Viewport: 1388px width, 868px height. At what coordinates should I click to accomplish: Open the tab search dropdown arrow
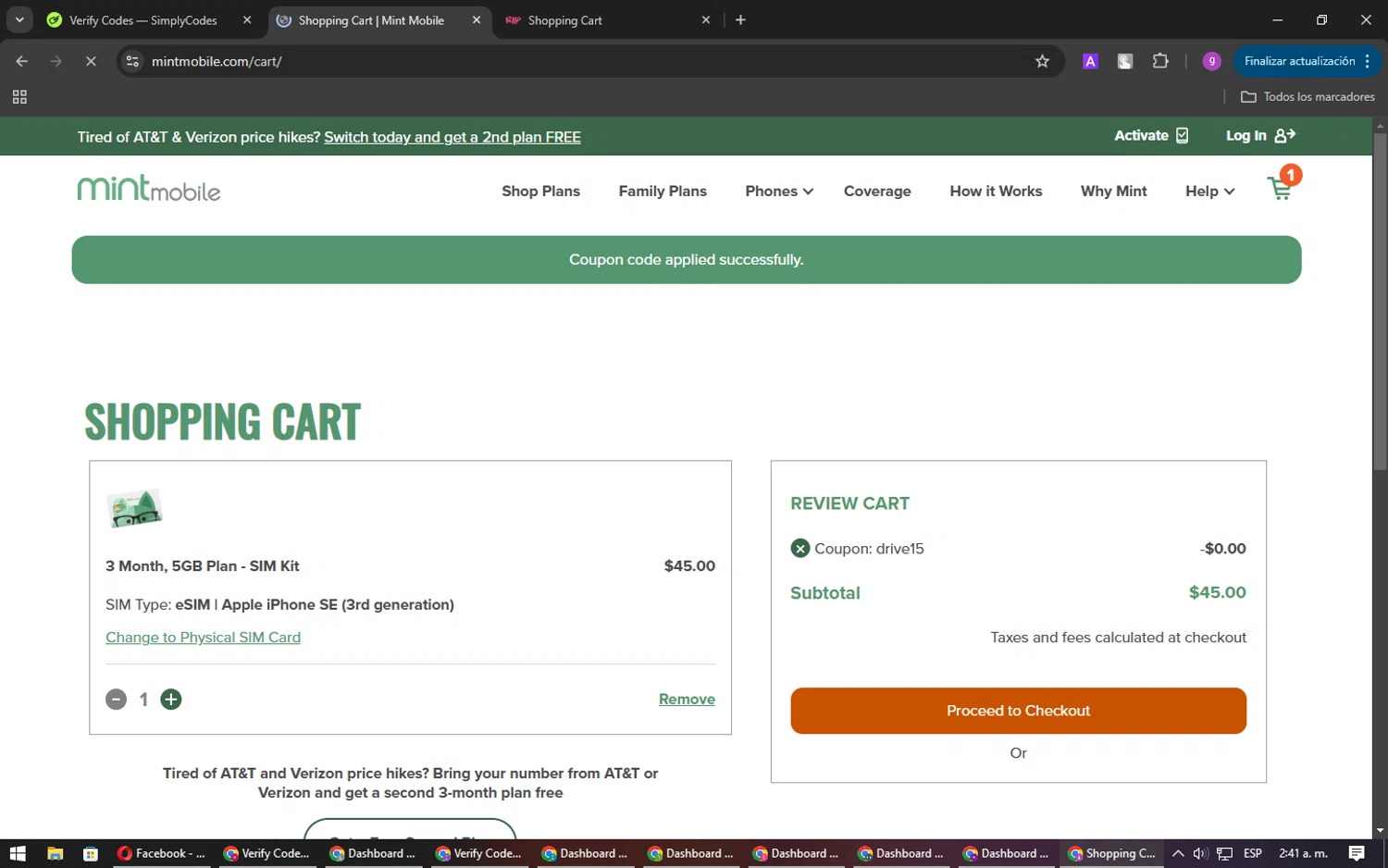19,19
